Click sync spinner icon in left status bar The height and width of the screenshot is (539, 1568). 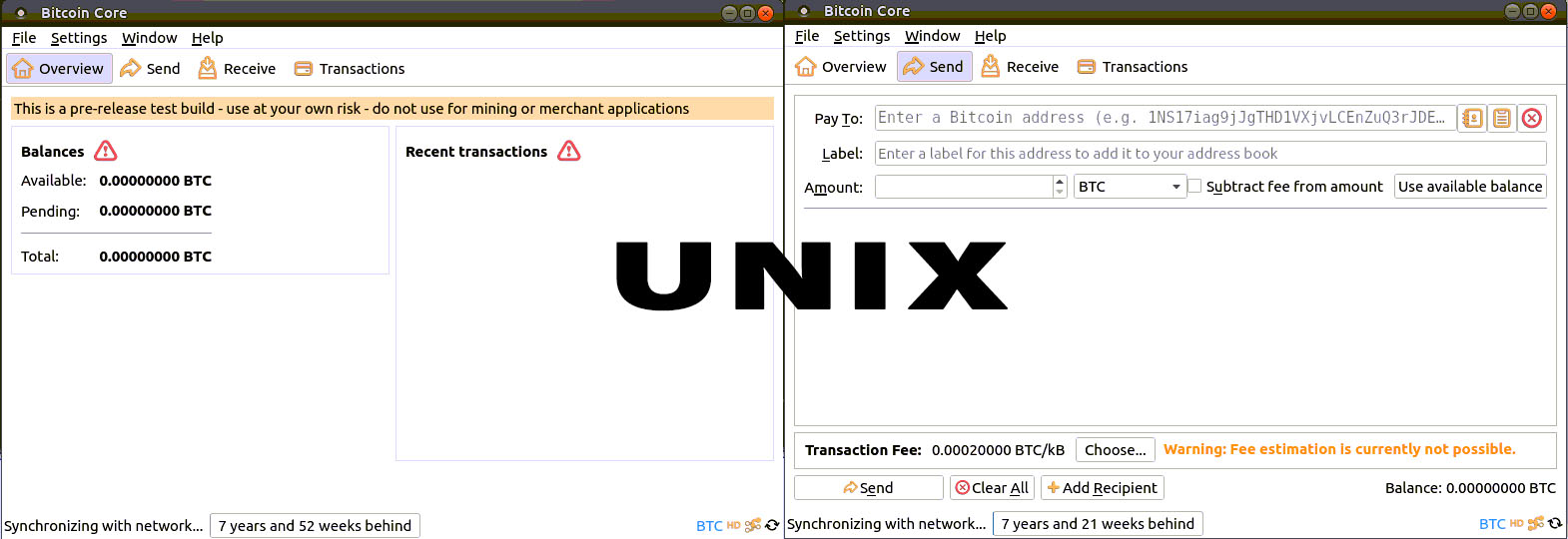pos(772,525)
